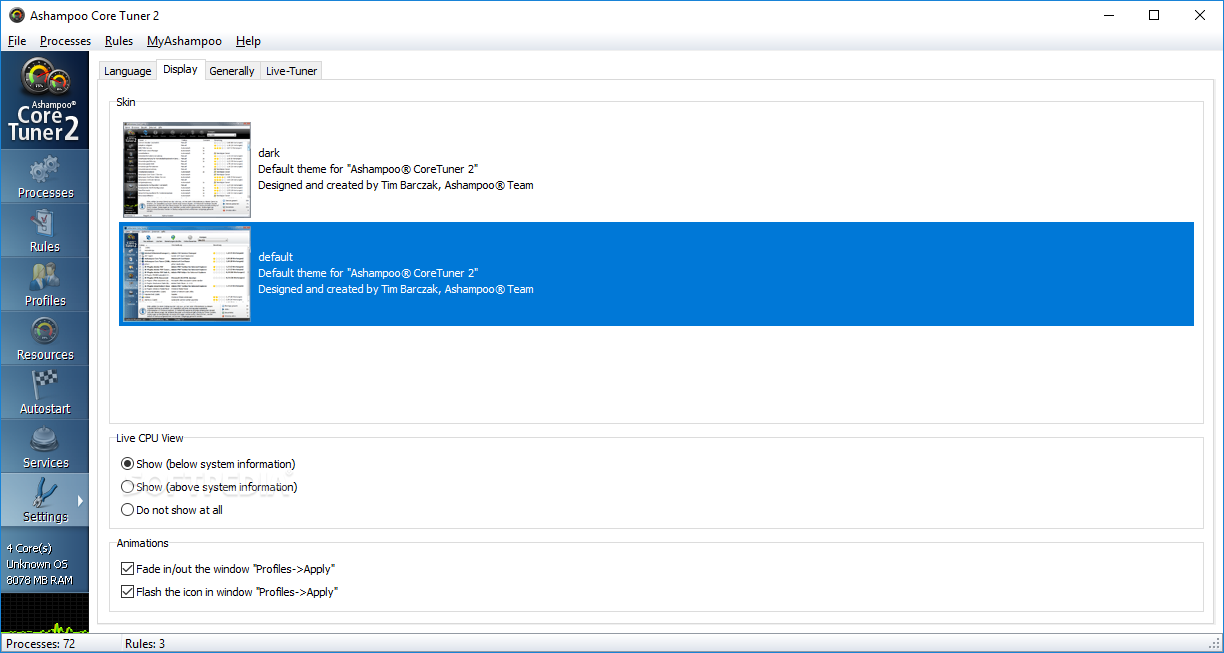Click the 'Unknown OS' info text
This screenshot has width=1224, height=653.
pos(37,564)
